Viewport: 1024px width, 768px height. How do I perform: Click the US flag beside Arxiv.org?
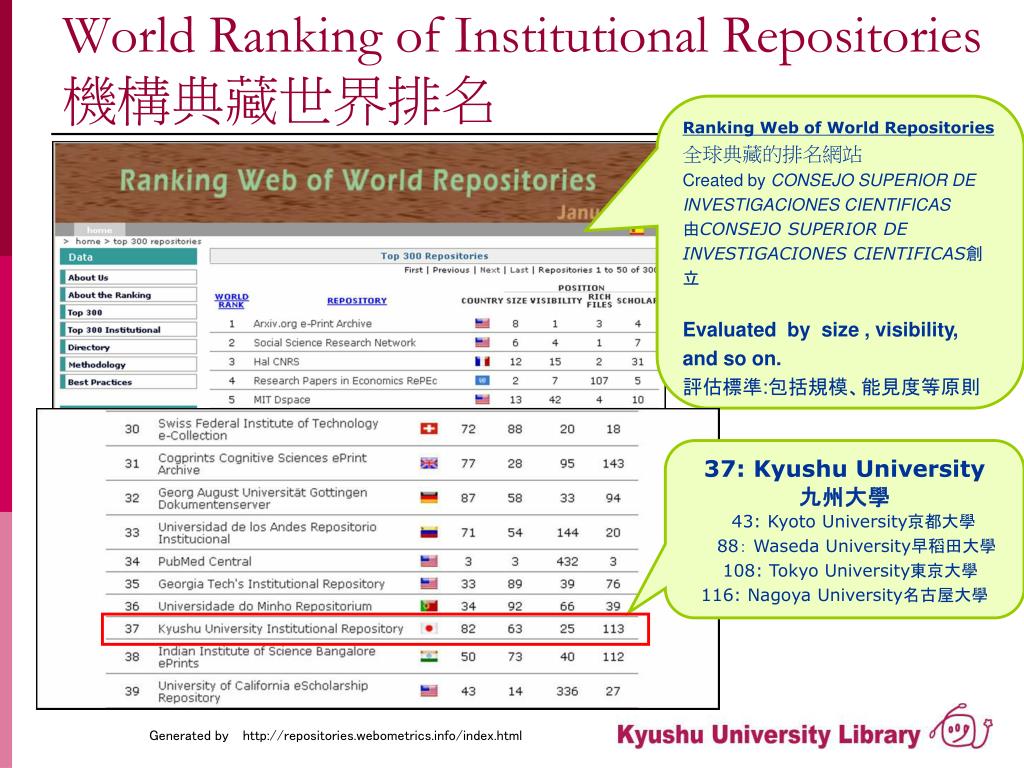coord(482,323)
